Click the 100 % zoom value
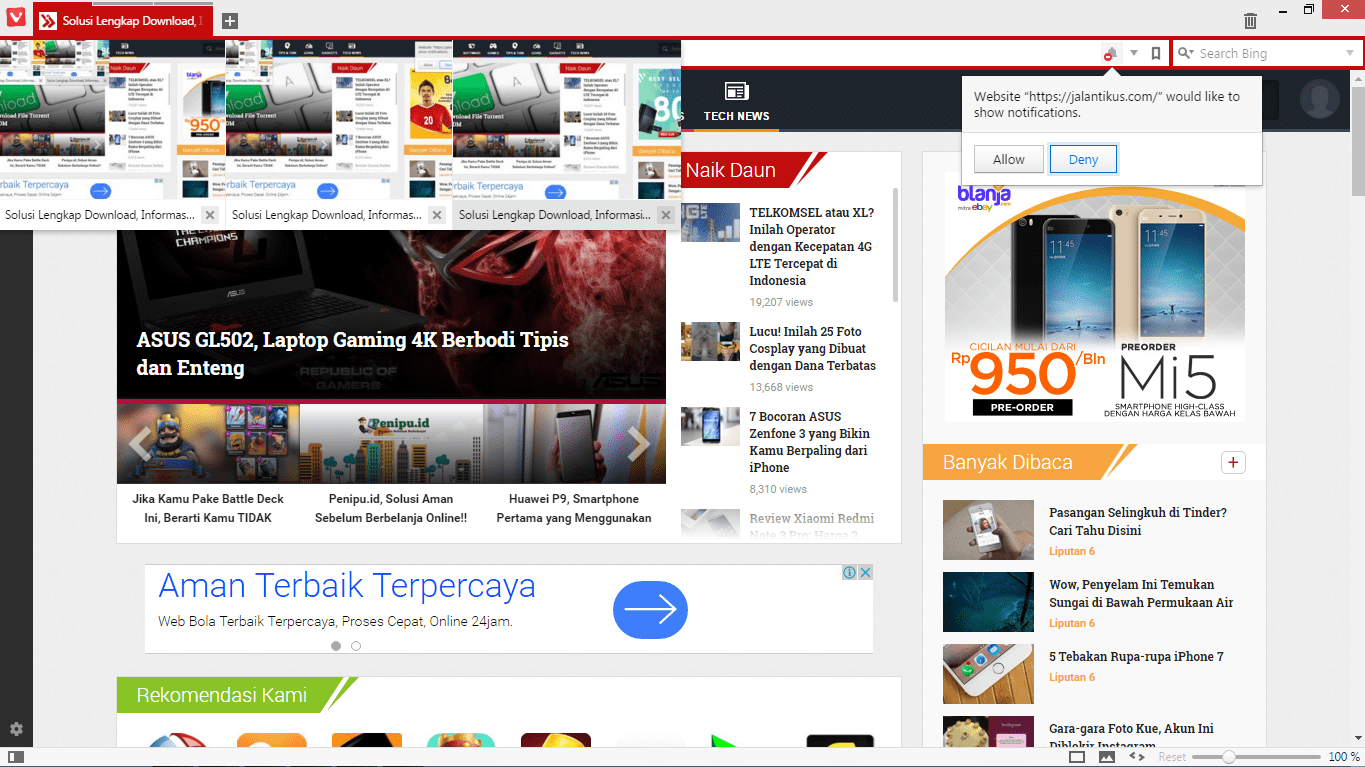The height and width of the screenshot is (767, 1365). tap(1344, 757)
